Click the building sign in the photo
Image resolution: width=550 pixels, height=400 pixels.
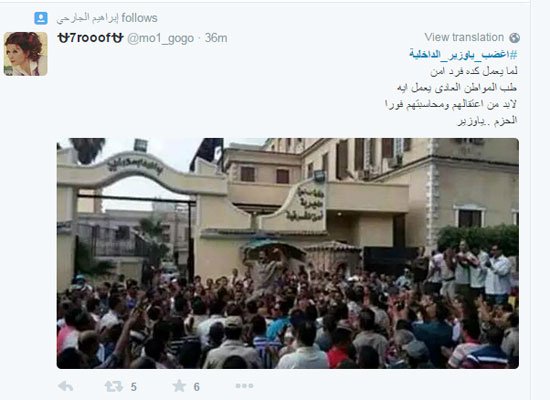(306, 204)
